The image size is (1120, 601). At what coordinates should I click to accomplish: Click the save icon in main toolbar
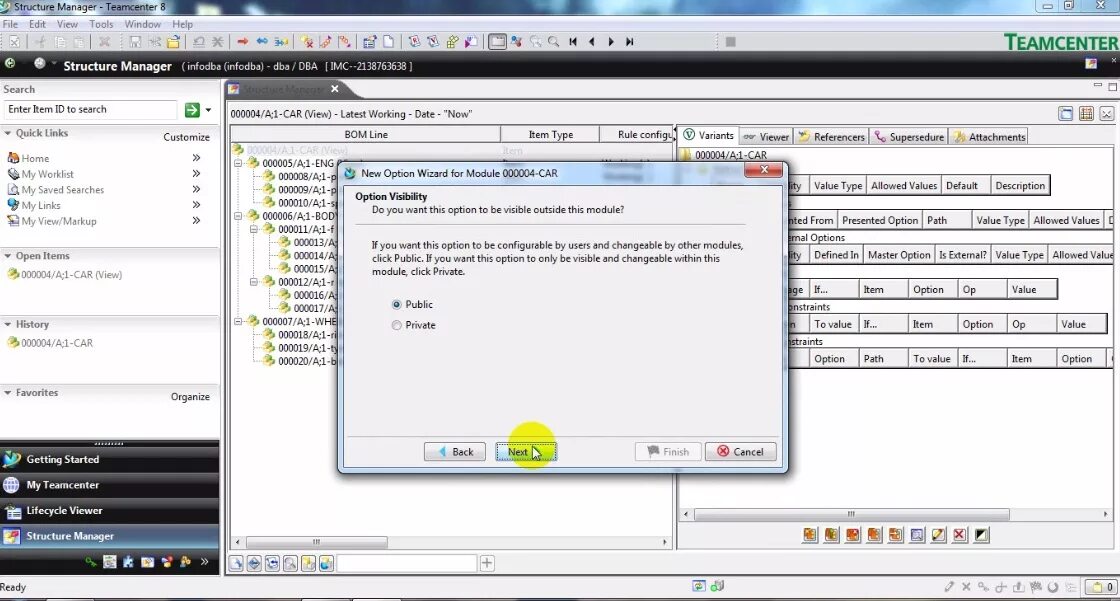pos(134,41)
